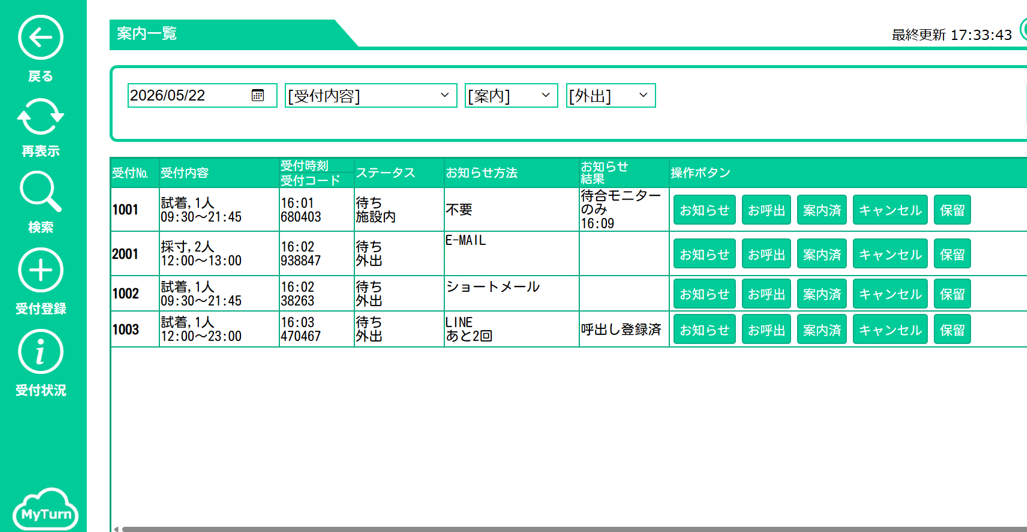Screen dimensions: 1027x532
Task: Select reception number 1003 cell
Action: pyautogui.click(x=134, y=330)
